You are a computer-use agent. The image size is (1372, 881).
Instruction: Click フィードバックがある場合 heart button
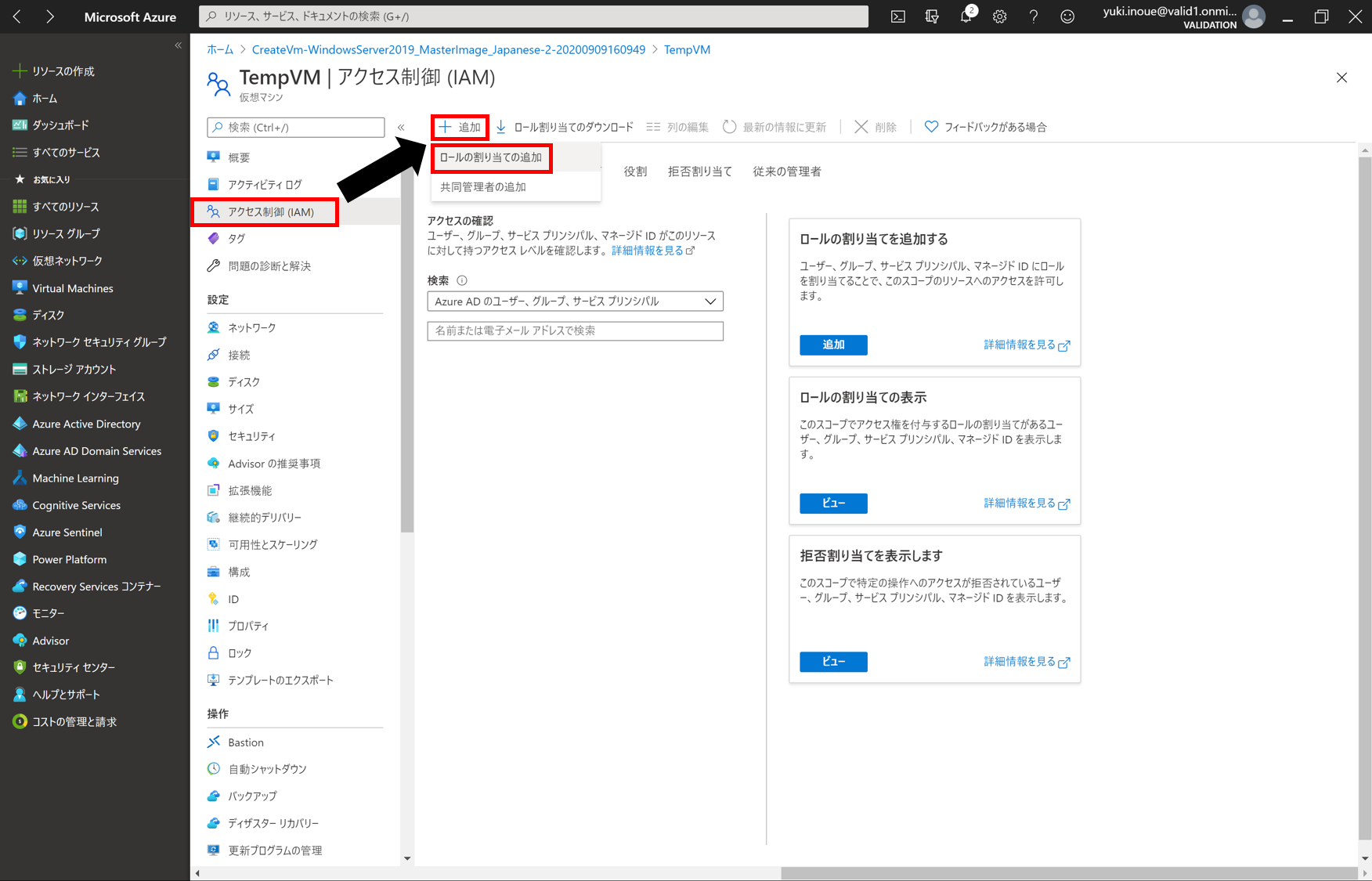pos(986,128)
